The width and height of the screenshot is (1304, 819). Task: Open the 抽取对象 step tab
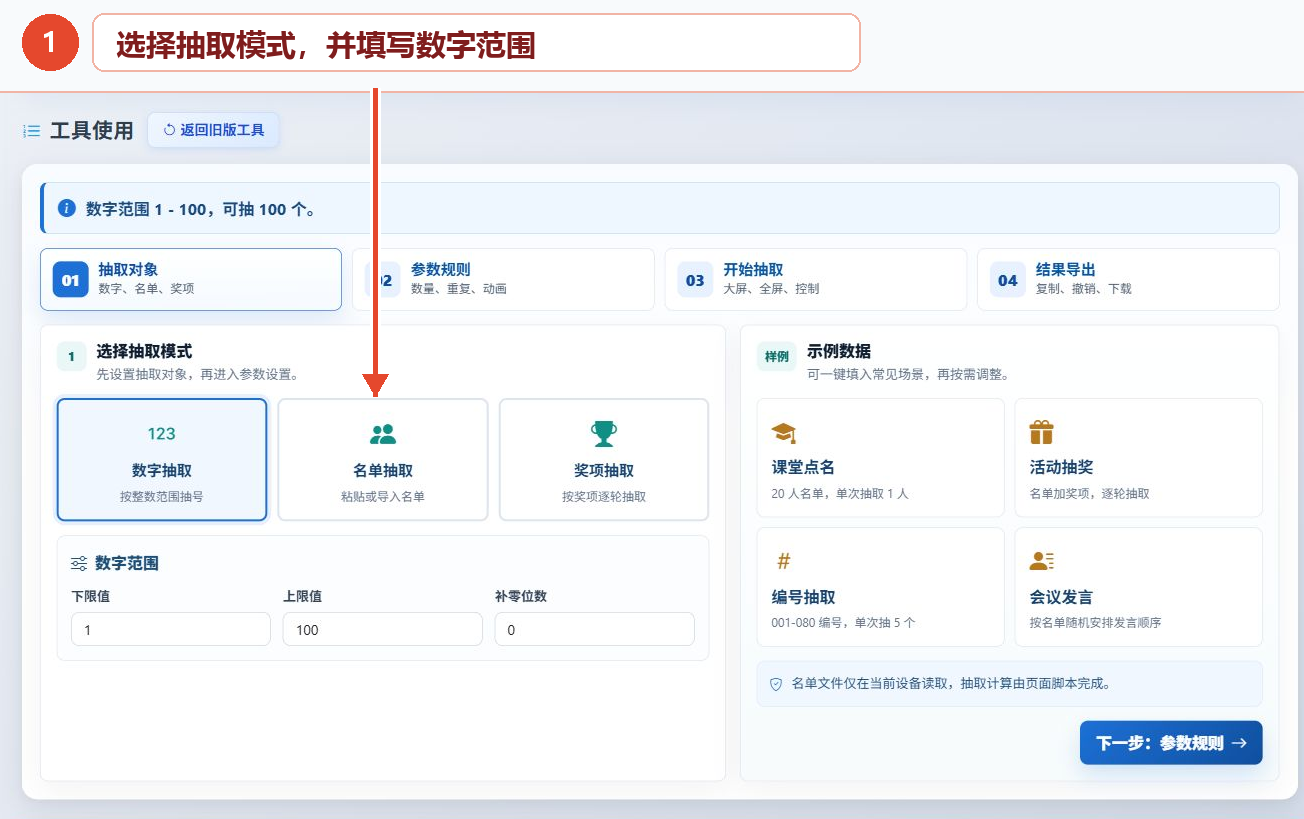191,279
